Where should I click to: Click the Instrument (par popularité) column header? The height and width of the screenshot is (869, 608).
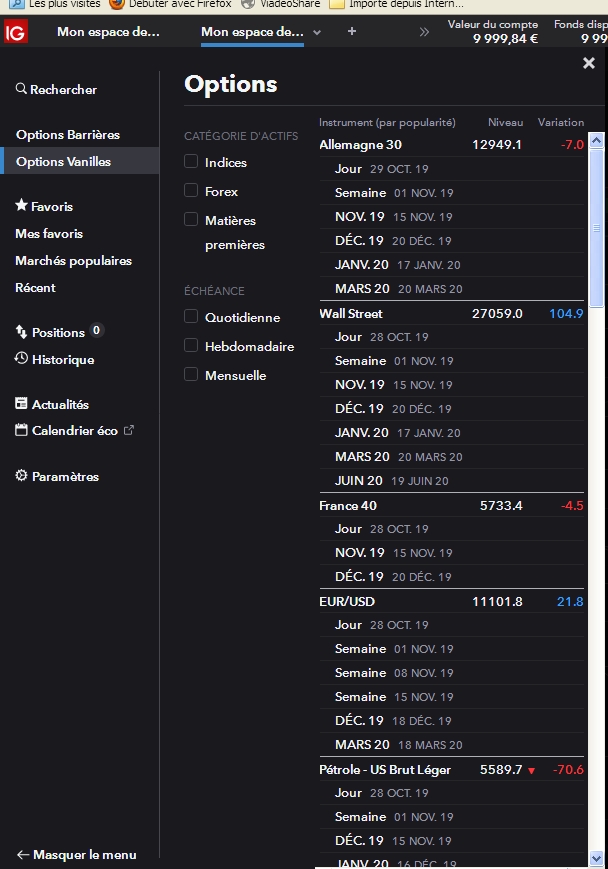click(x=387, y=122)
